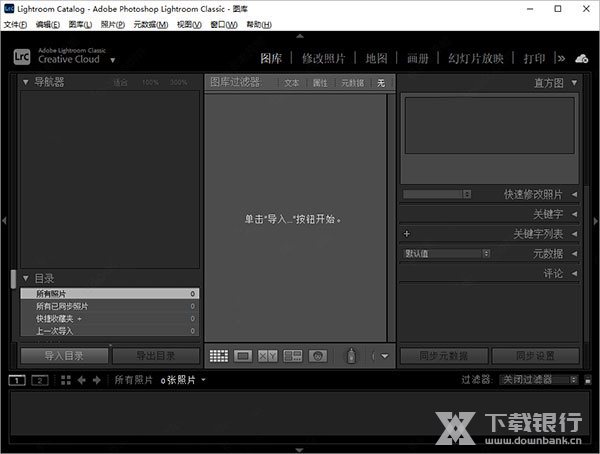Switch to the 图库 module
The height and width of the screenshot is (454, 600).
271,59
